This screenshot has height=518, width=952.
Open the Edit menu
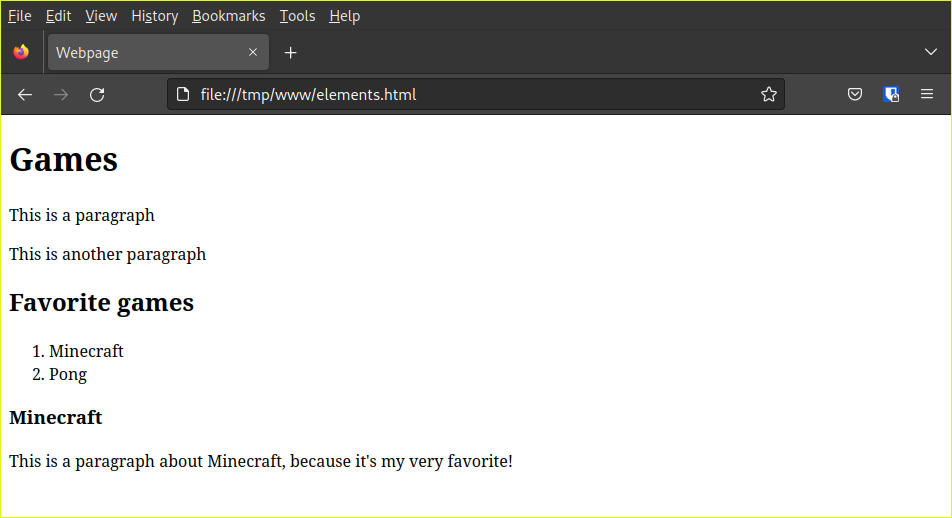(x=58, y=16)
